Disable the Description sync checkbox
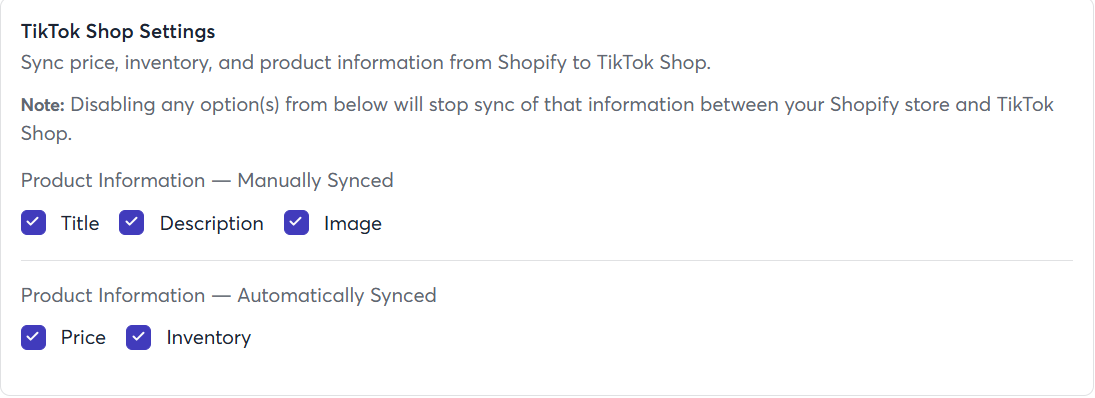This screenshot has width=1095, height=398. 131,223
